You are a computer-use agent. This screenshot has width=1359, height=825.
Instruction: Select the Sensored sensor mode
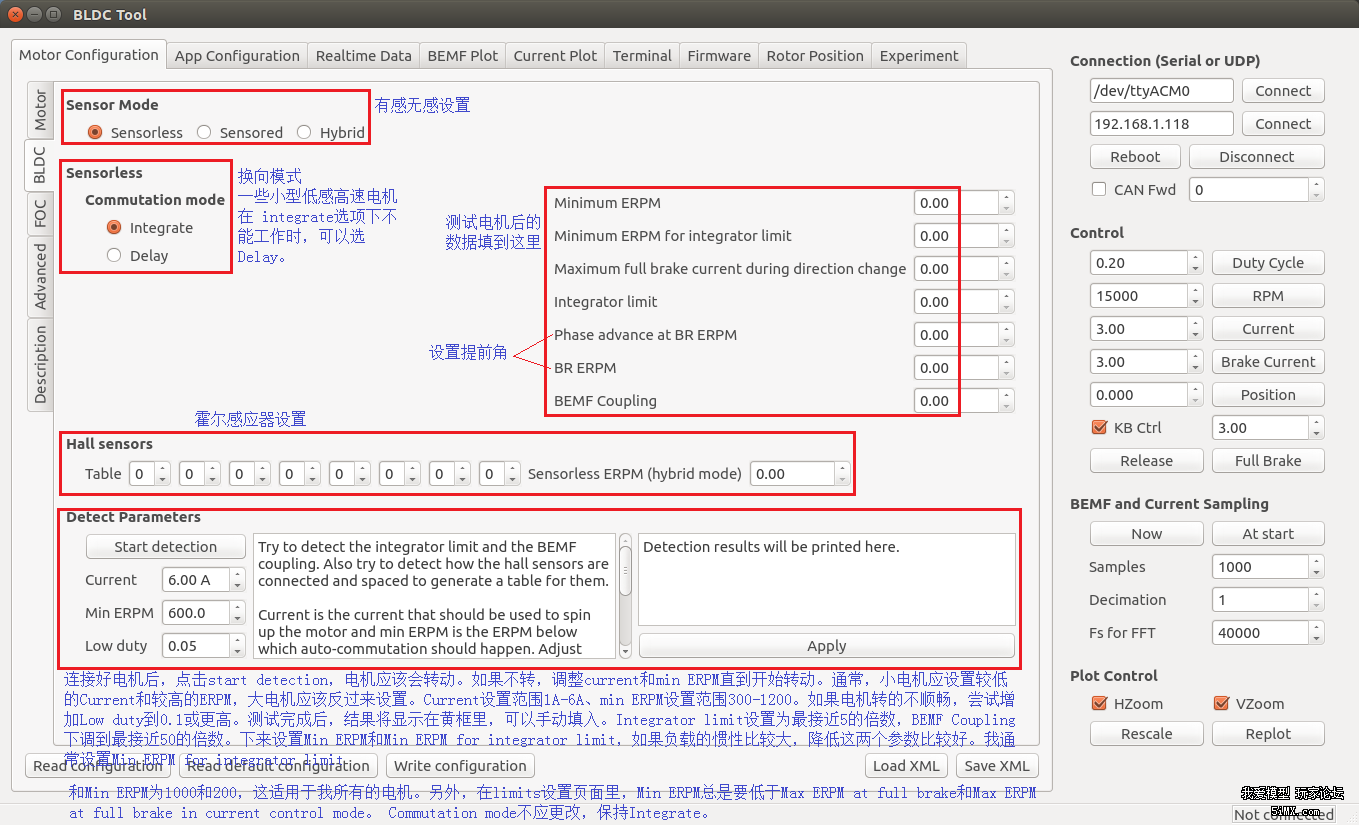coord(203,131)
